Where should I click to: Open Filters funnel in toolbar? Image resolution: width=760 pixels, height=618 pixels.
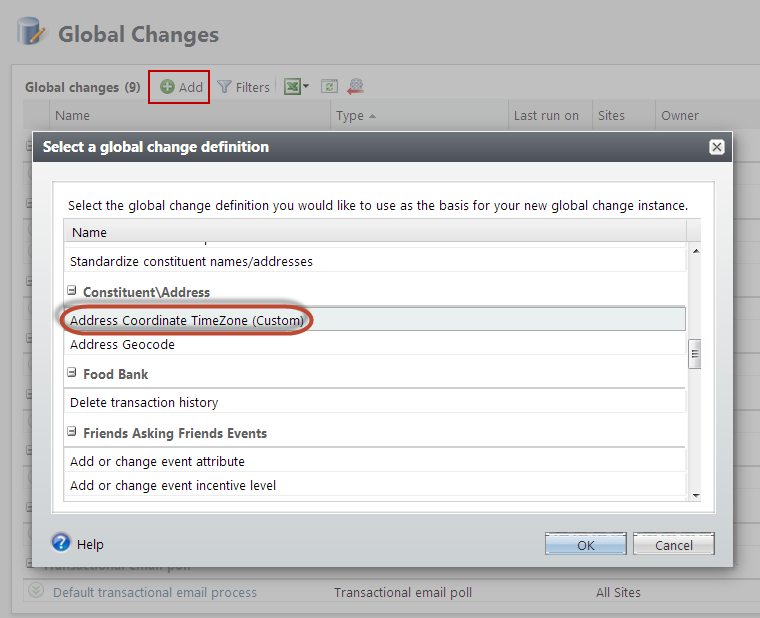225,87
